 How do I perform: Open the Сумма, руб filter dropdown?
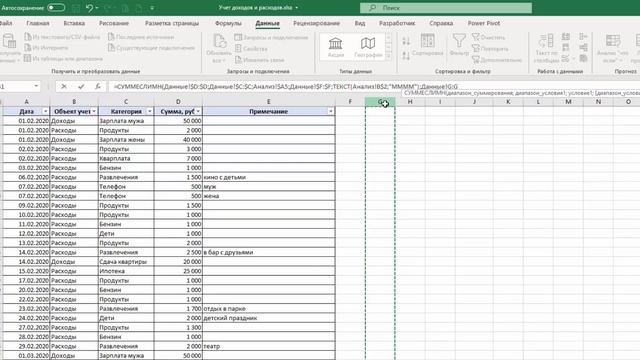(x=198, y=111)
